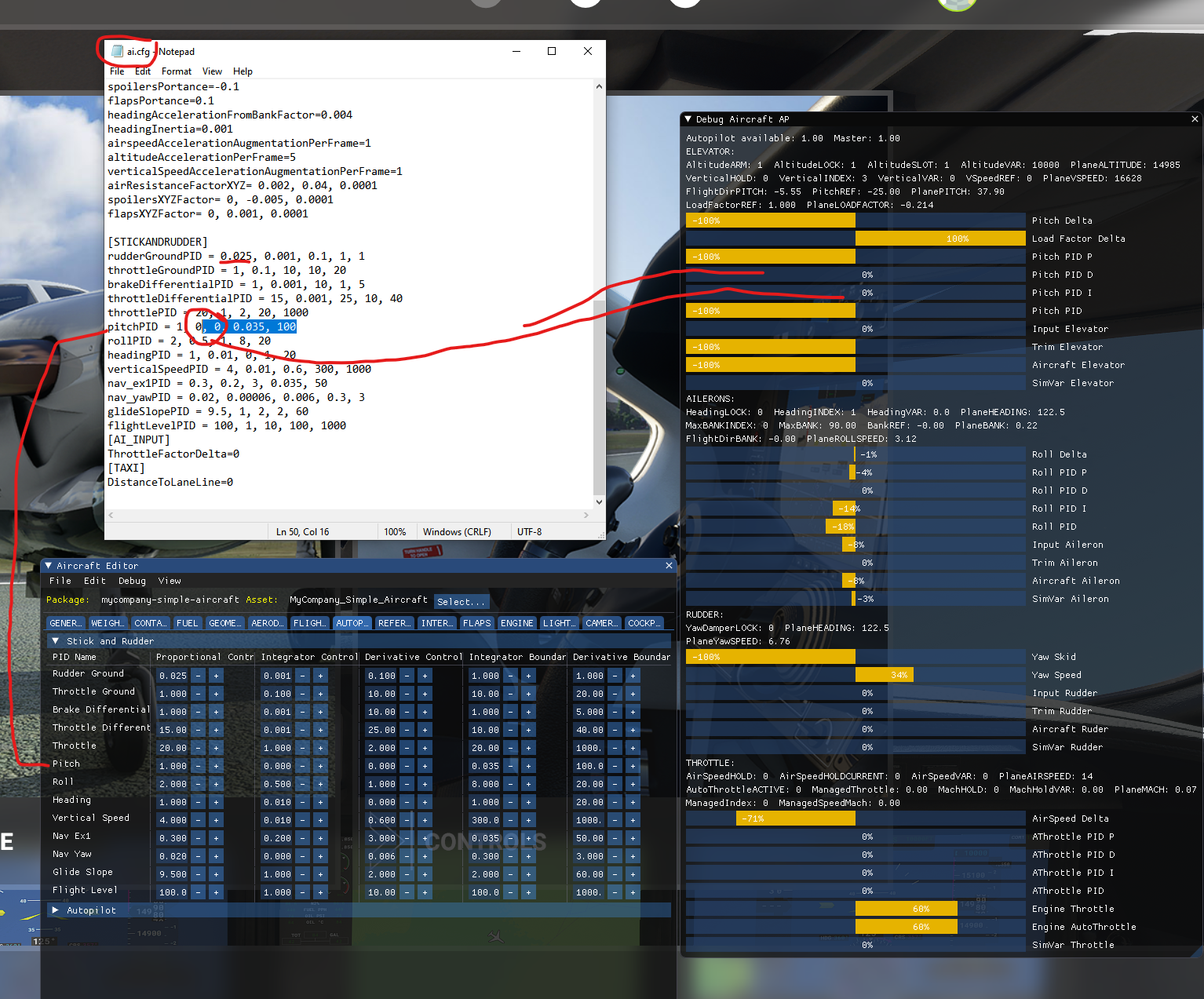Increase the Throttle proportional control value
Viewport: 1204px width, 999px height.
(216, 747)
